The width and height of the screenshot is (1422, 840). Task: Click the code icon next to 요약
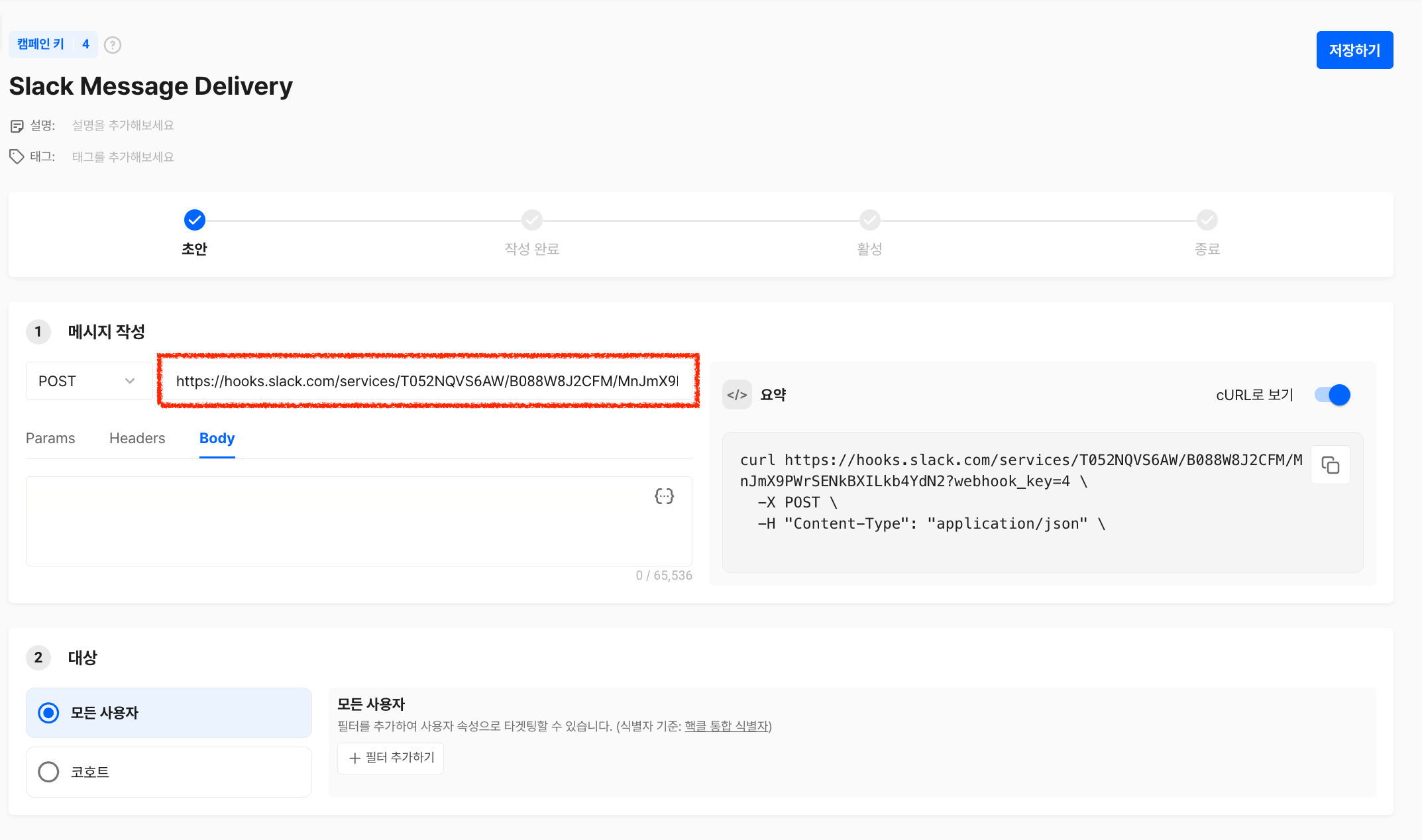737,395
